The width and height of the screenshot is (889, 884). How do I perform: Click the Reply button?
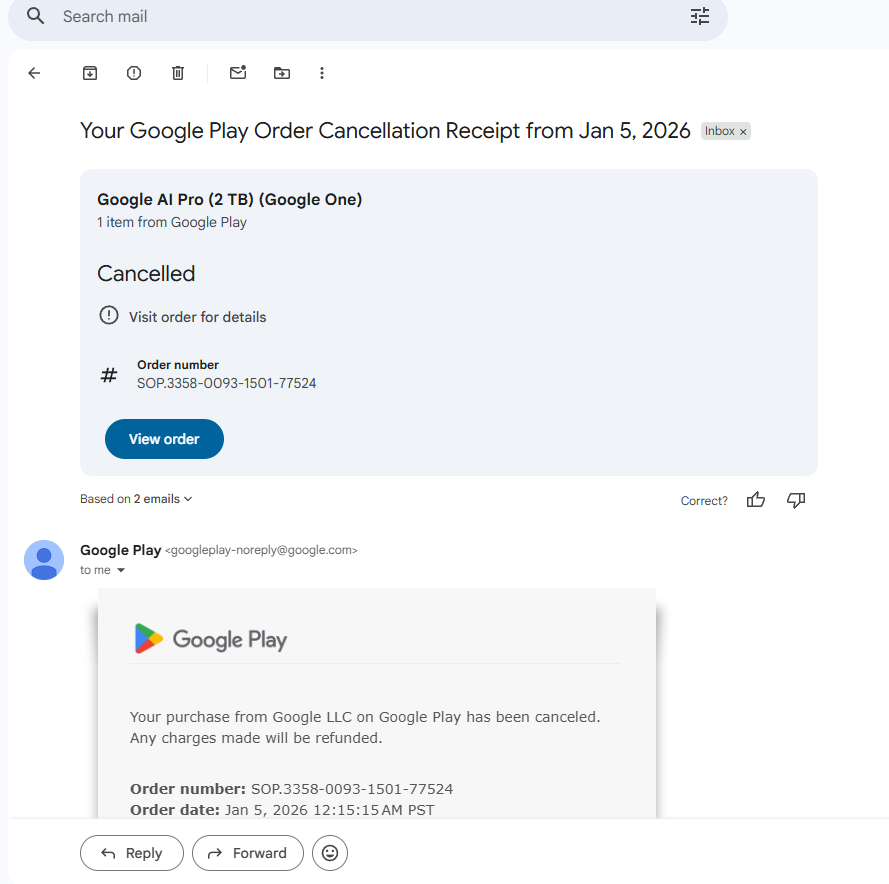(132, 853)
